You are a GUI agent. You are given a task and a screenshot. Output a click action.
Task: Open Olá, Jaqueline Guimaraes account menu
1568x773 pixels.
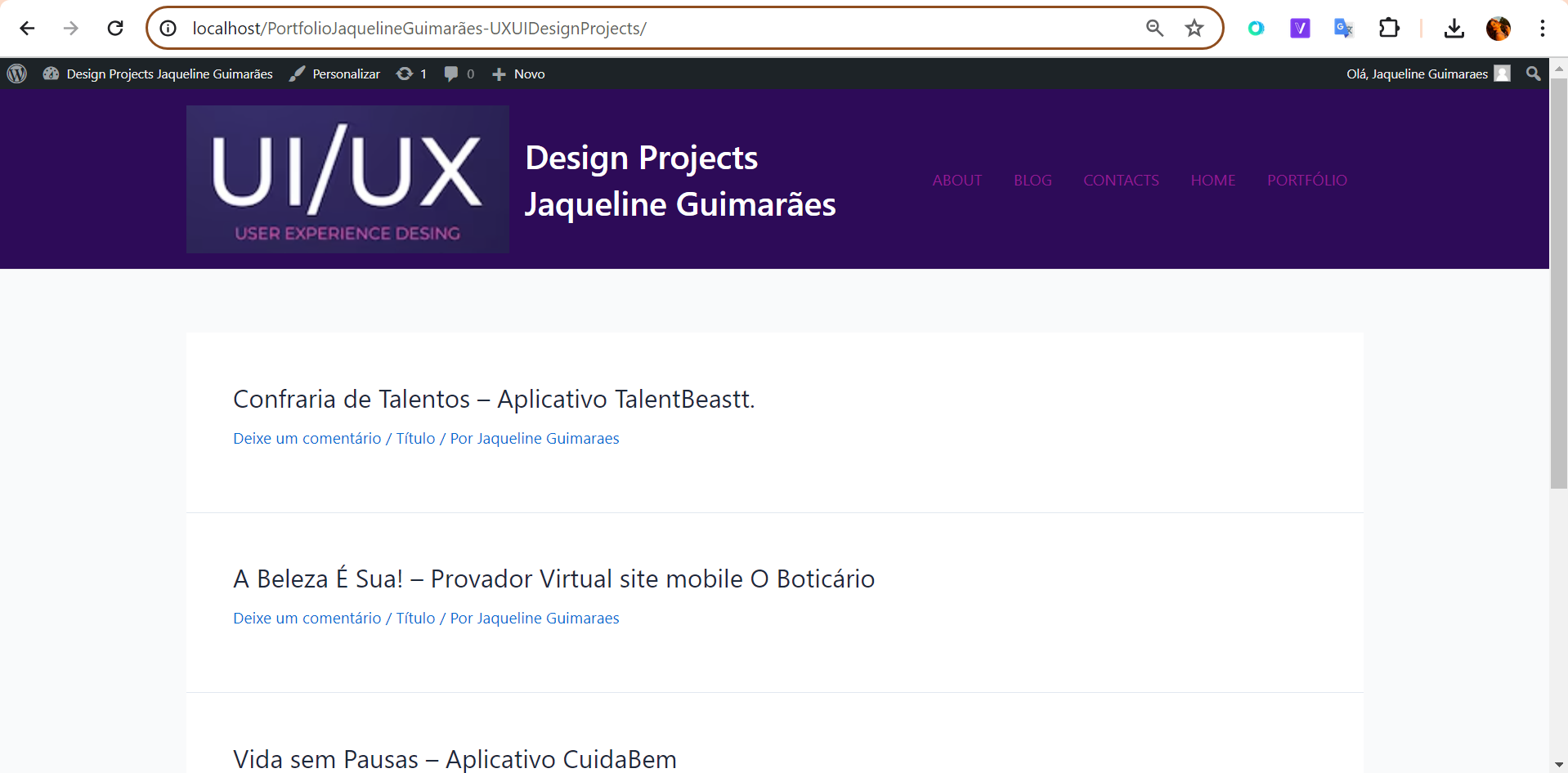click(x=1428, y=74)
